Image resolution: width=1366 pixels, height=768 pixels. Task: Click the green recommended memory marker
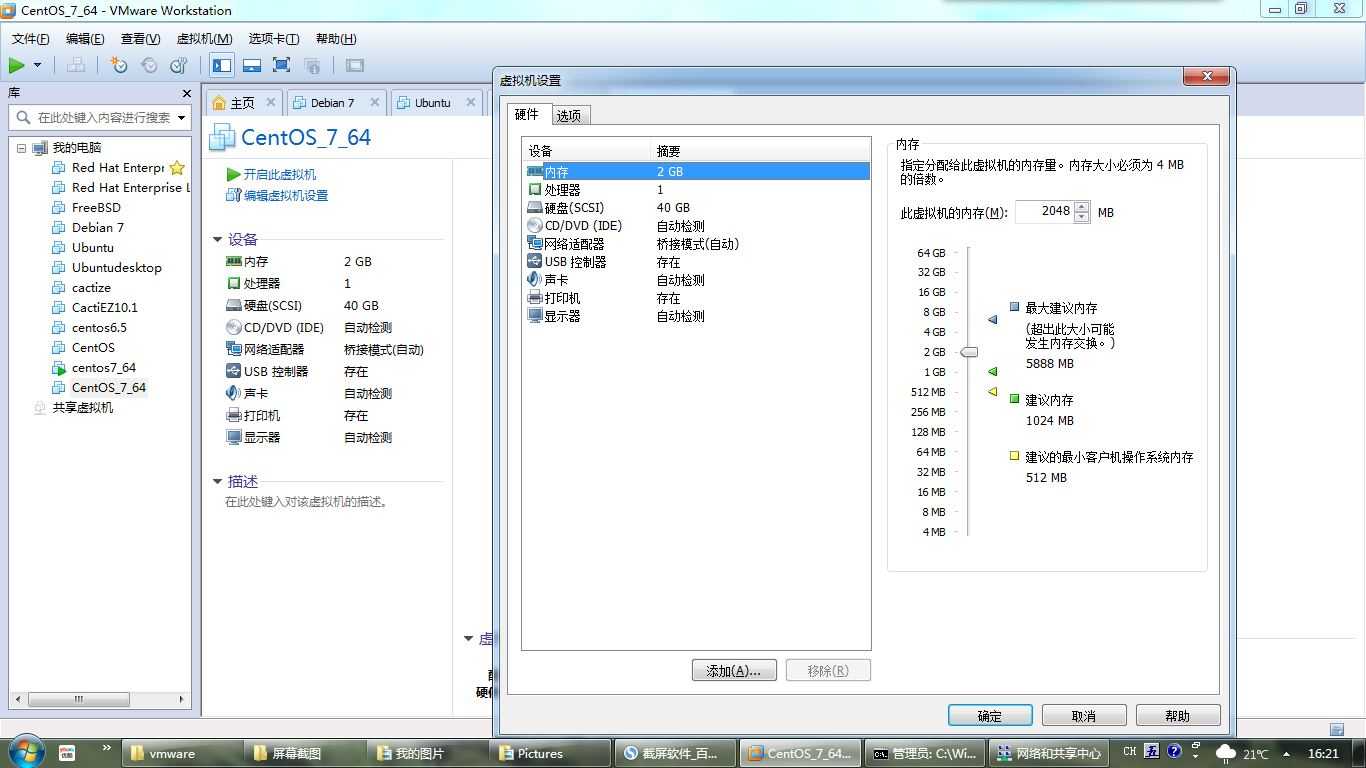pos(993,371)
